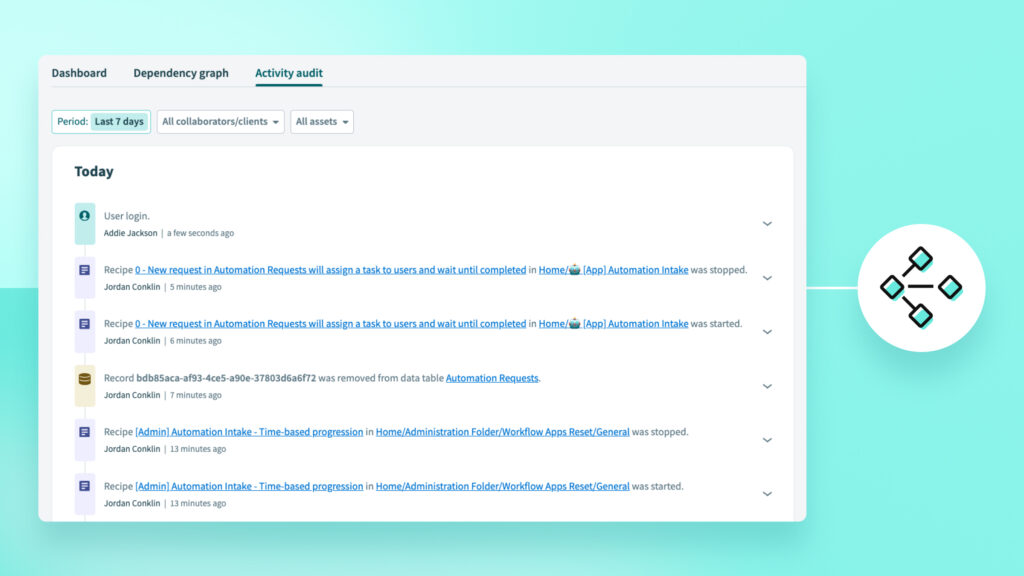Expand the Automation Requests recipe stopped entry
1024x576 pixels.
[767, 278]
